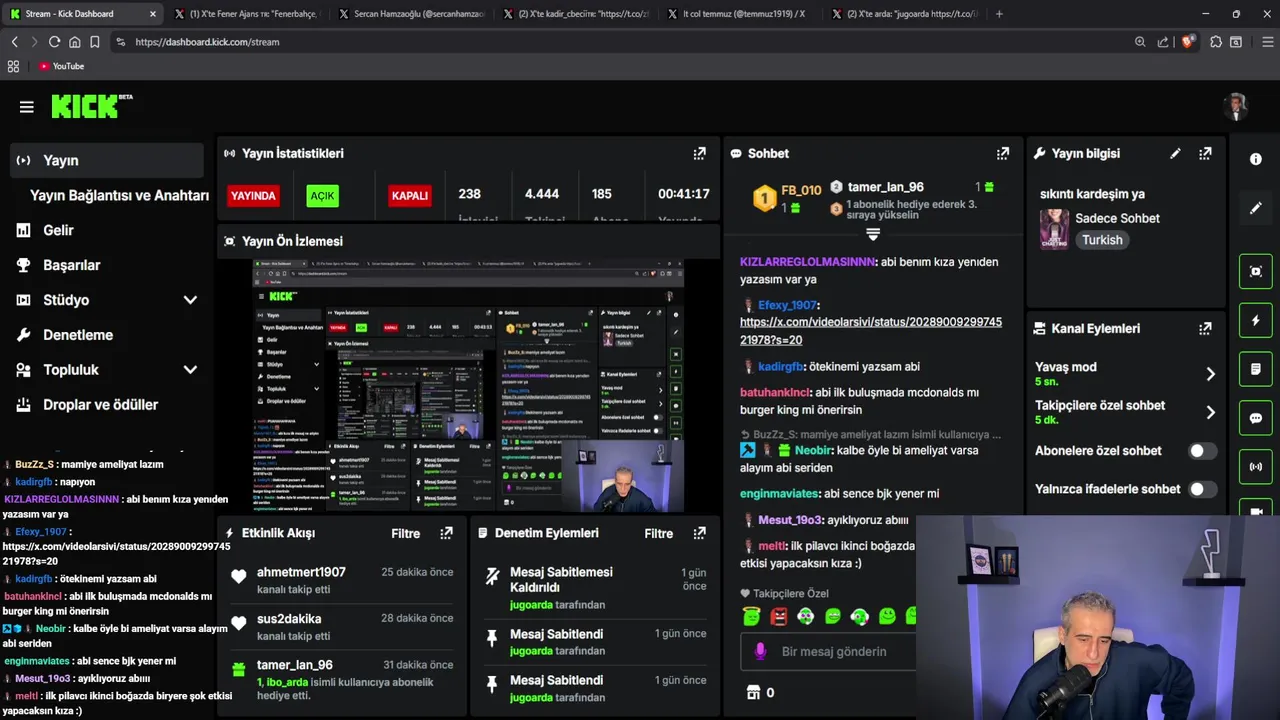Click the share icon in address bar

coord(1163,42)
